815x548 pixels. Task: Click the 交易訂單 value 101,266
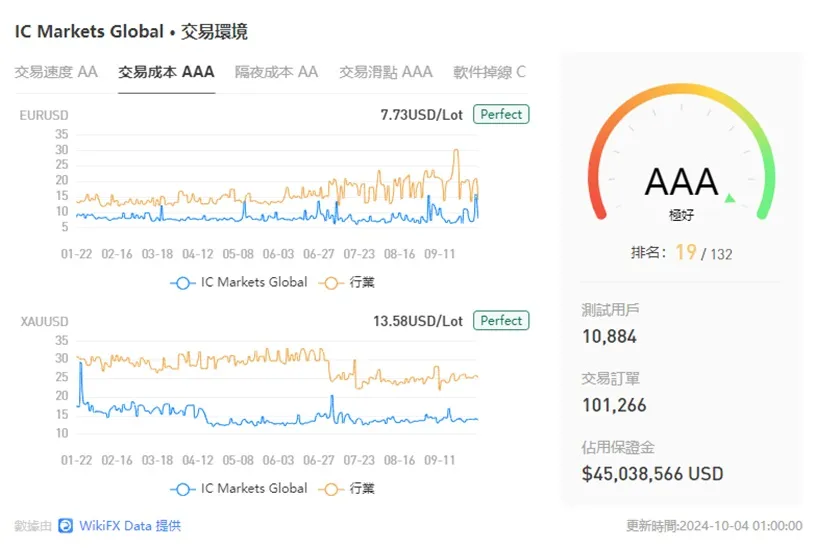(614, 405)
